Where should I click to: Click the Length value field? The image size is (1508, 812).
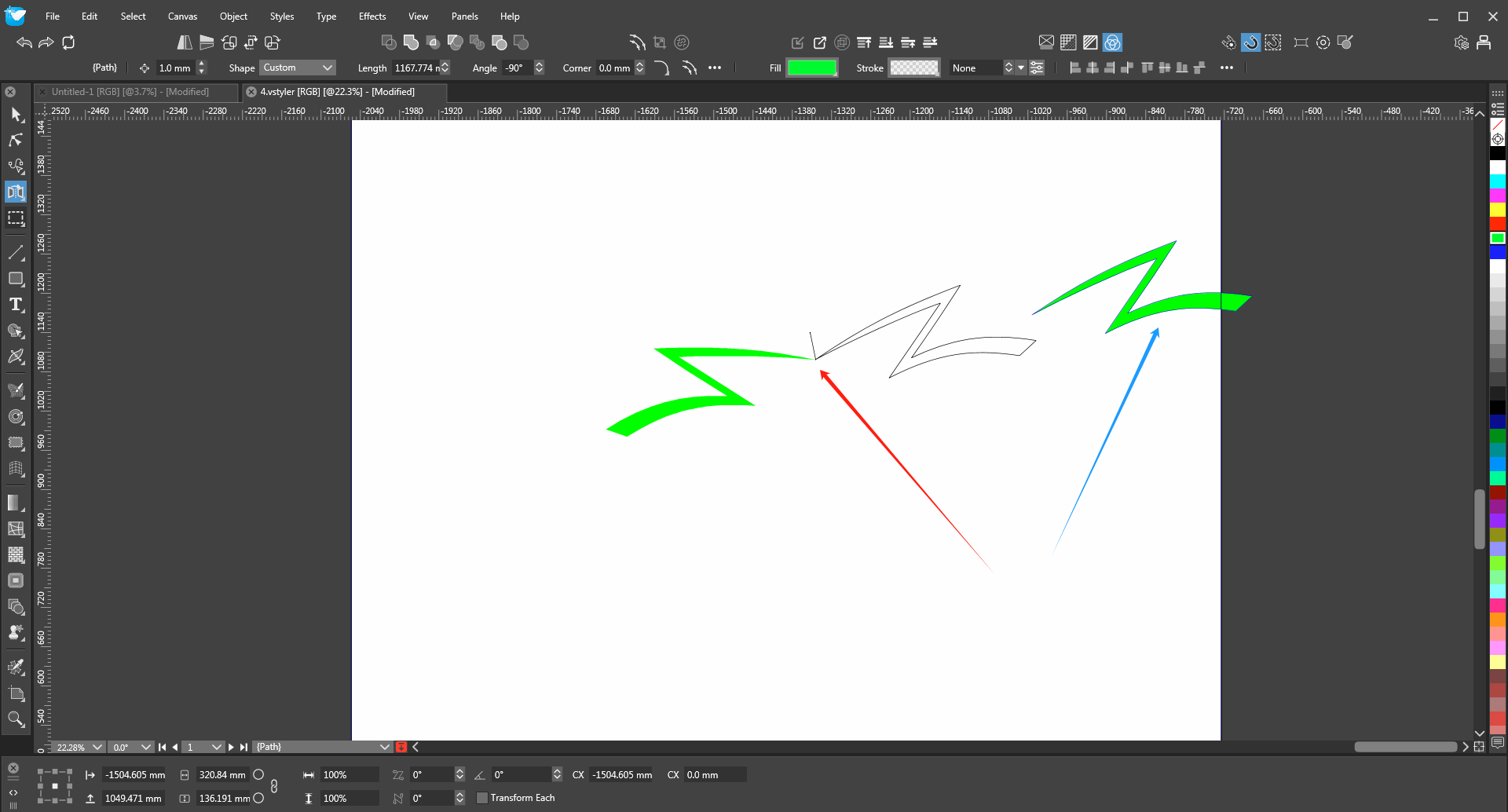click(x=415, y=68)
